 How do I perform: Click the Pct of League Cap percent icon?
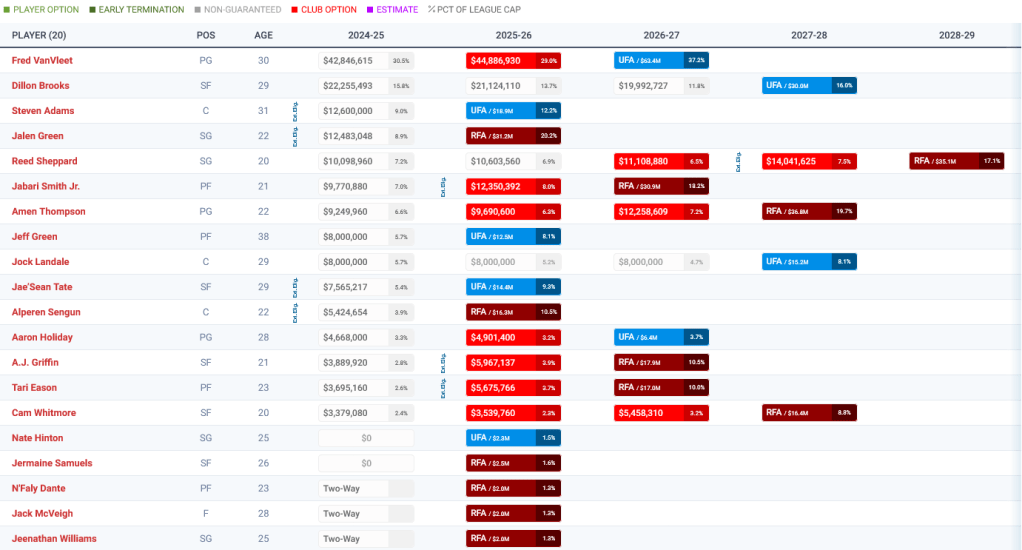coord(432,10)
